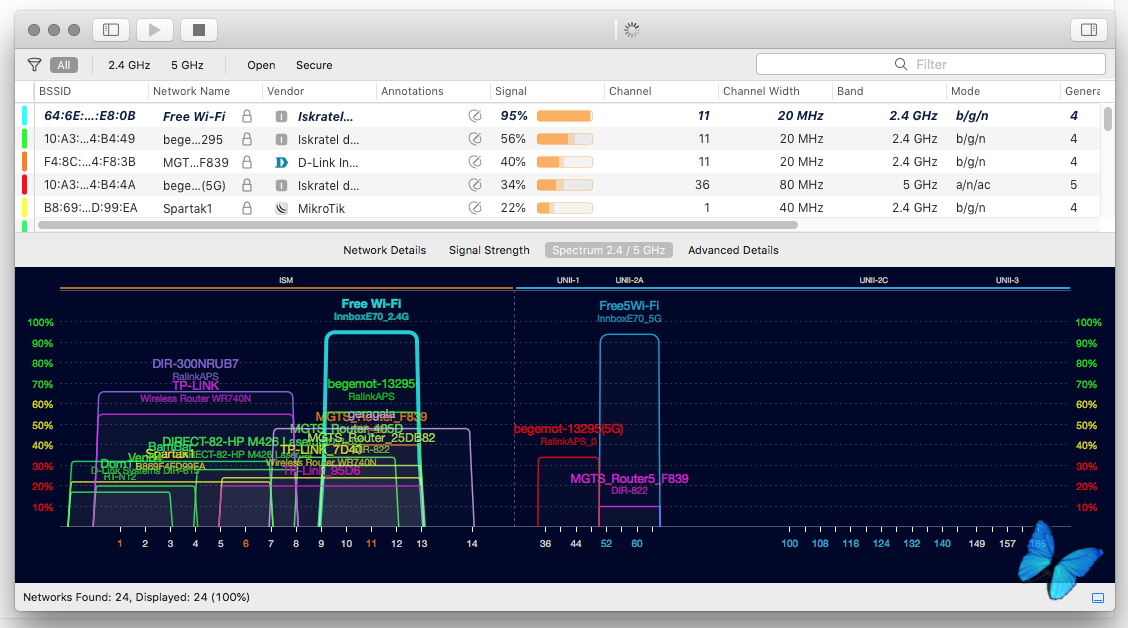
Task: Click the Start scan play button
Action: (155, 30)
